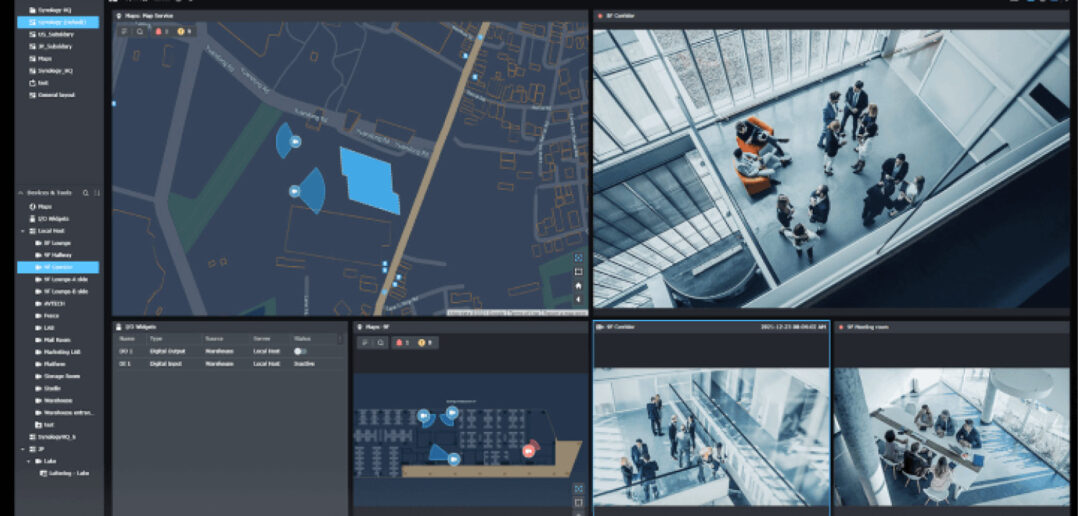The height and width of the screenshot is (516, 1078).
Task: Open the upper camera marker on Map Service
Action: click(x=295, y=142)
